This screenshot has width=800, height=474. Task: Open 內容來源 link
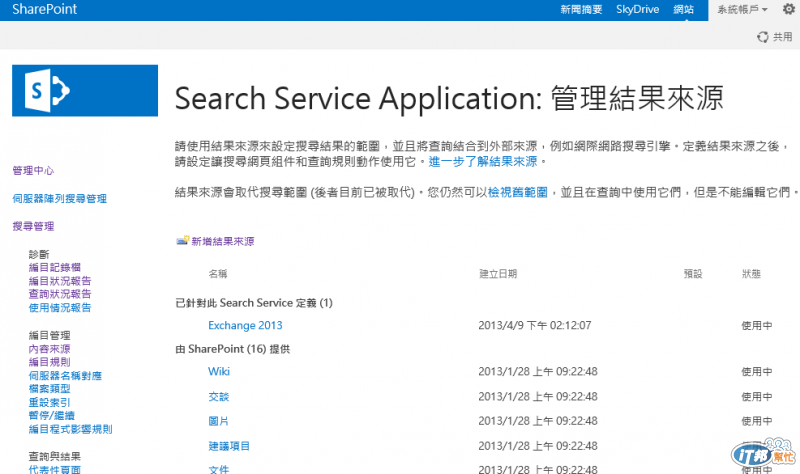tap(49, 349)
